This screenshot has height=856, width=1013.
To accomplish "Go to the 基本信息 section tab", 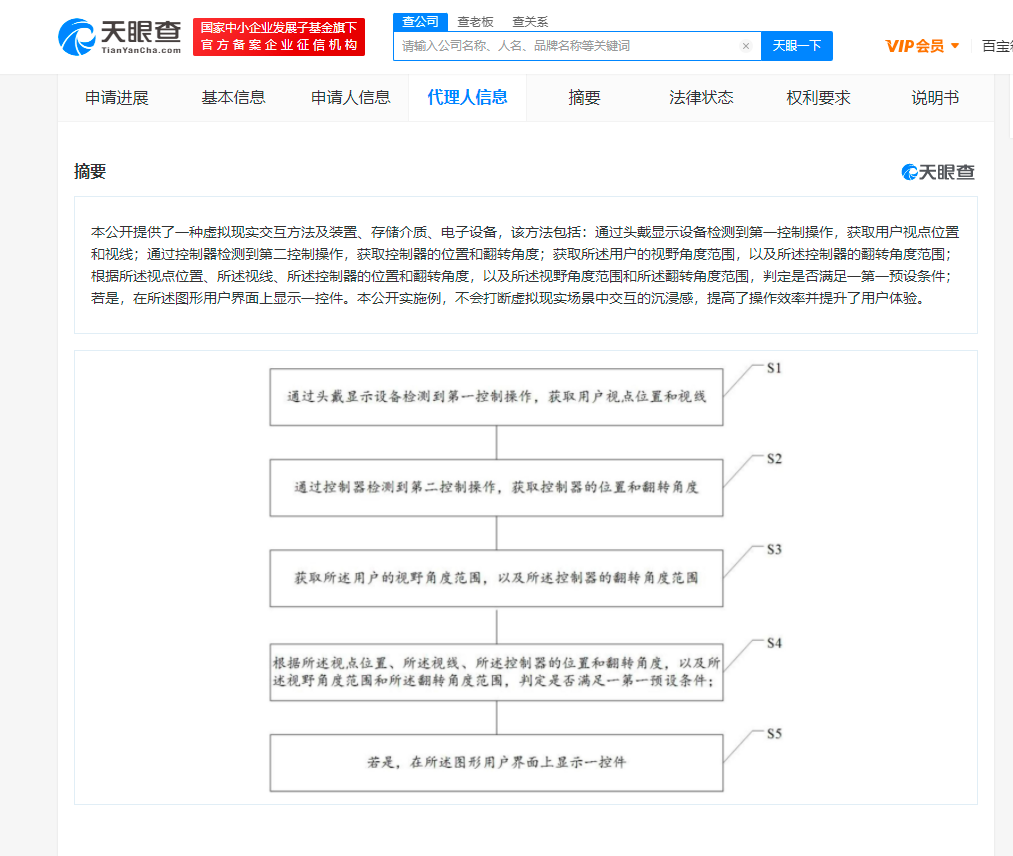I will (233, 98).
